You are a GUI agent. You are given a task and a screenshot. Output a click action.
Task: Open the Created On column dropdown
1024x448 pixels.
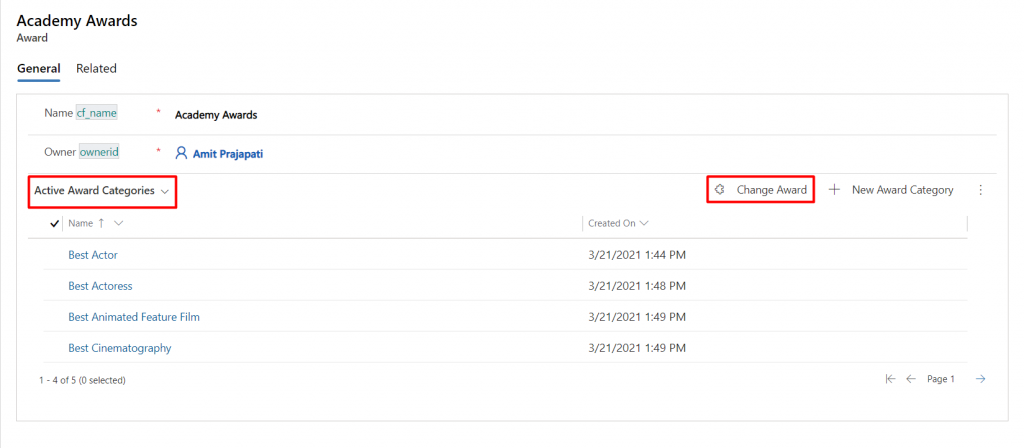pos(618,223)
